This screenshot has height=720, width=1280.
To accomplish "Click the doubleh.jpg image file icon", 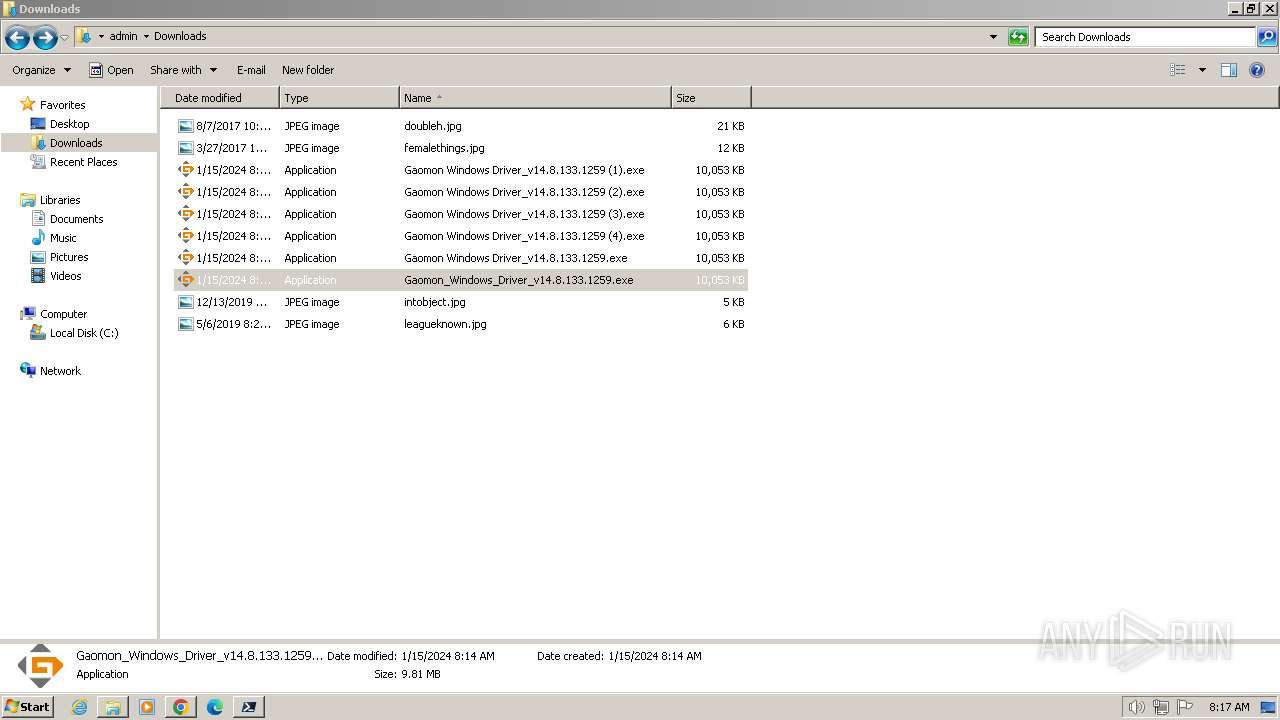I will (x=185, y=126).
